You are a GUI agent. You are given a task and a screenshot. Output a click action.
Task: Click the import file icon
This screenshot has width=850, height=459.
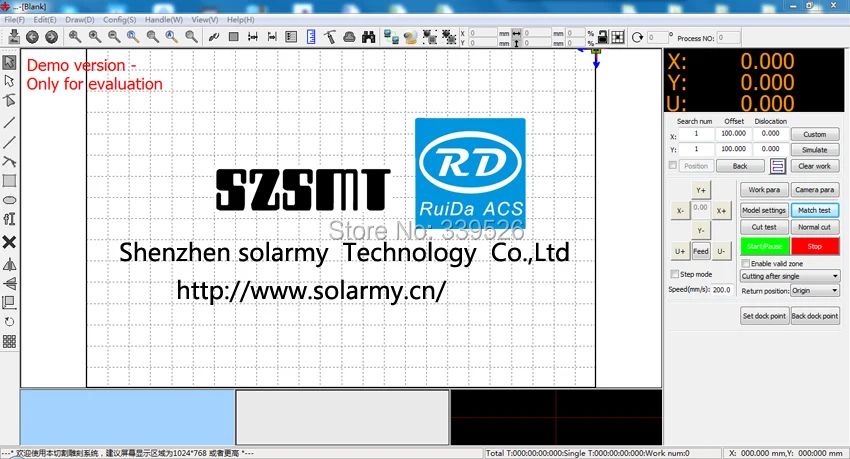coord(15,37)
